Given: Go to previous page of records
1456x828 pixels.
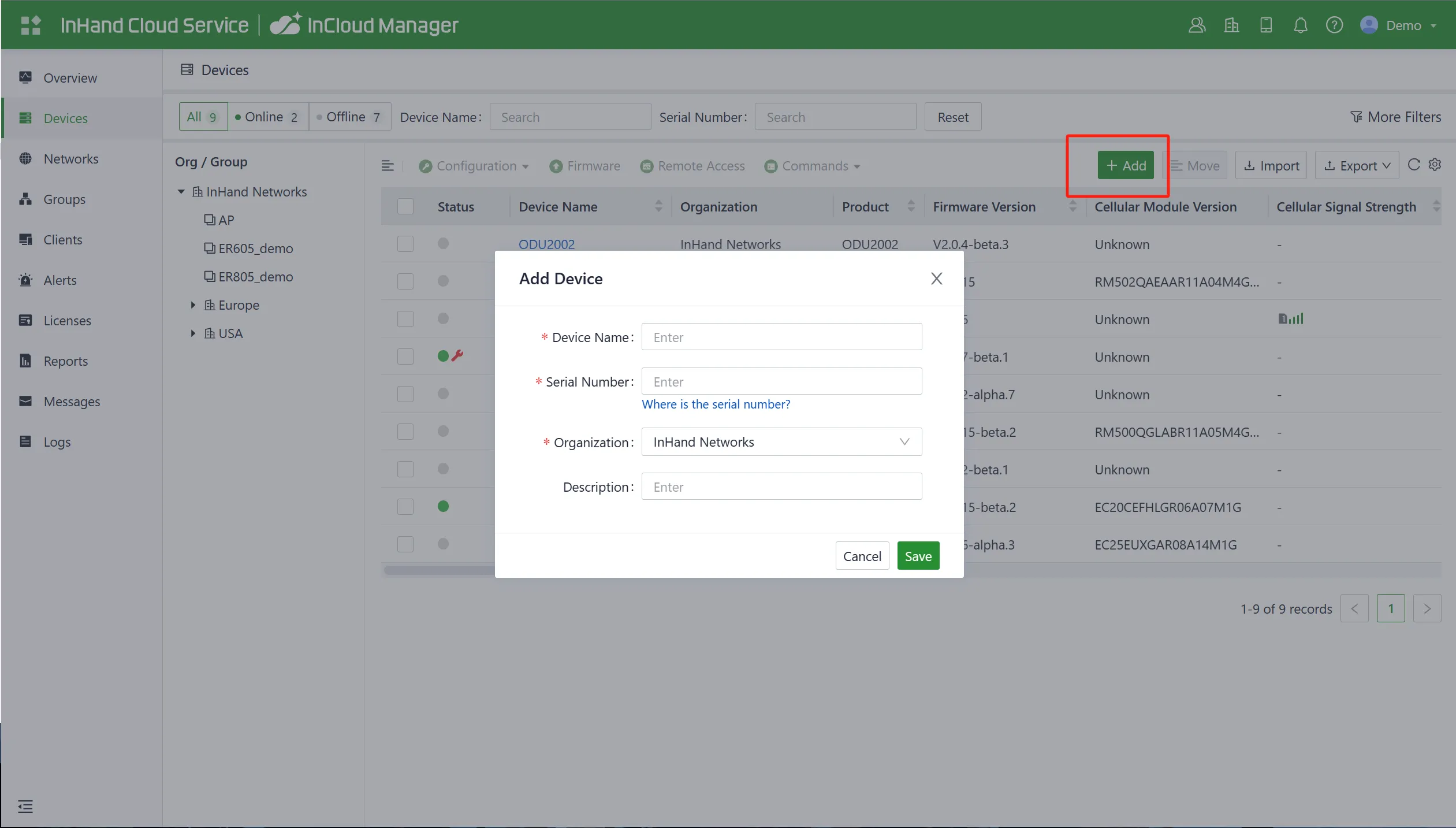Looking at the screenshot, I should pyautogui.click(x=1354, y=608).
